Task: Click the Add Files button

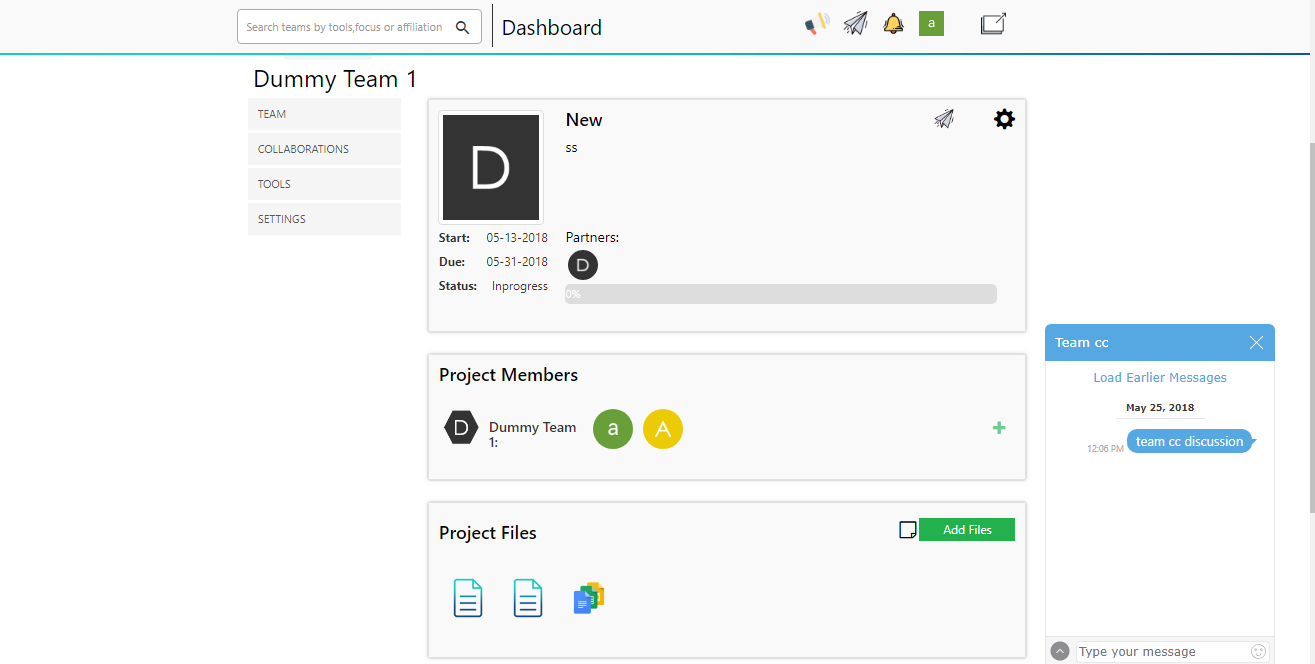Action: point(966,530)
